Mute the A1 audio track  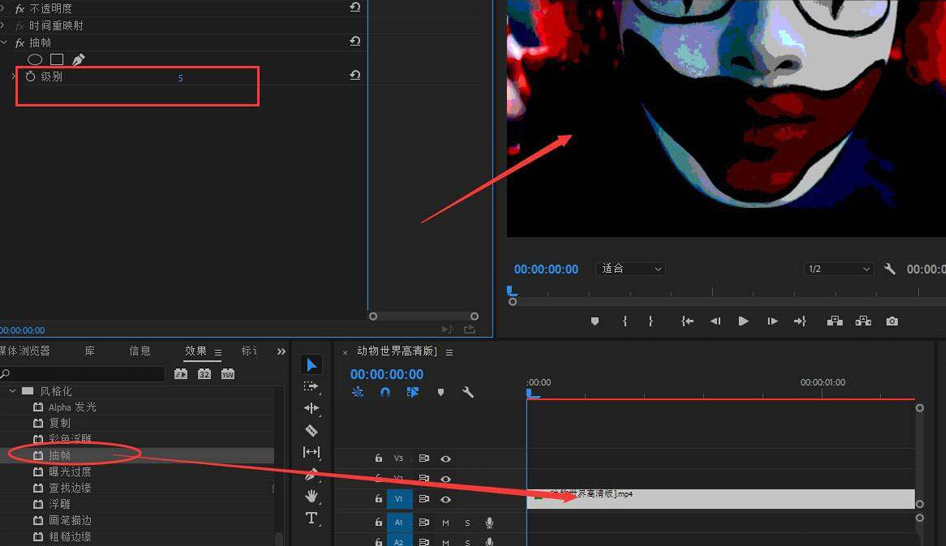pyautogui.click(x=446, y=523)
